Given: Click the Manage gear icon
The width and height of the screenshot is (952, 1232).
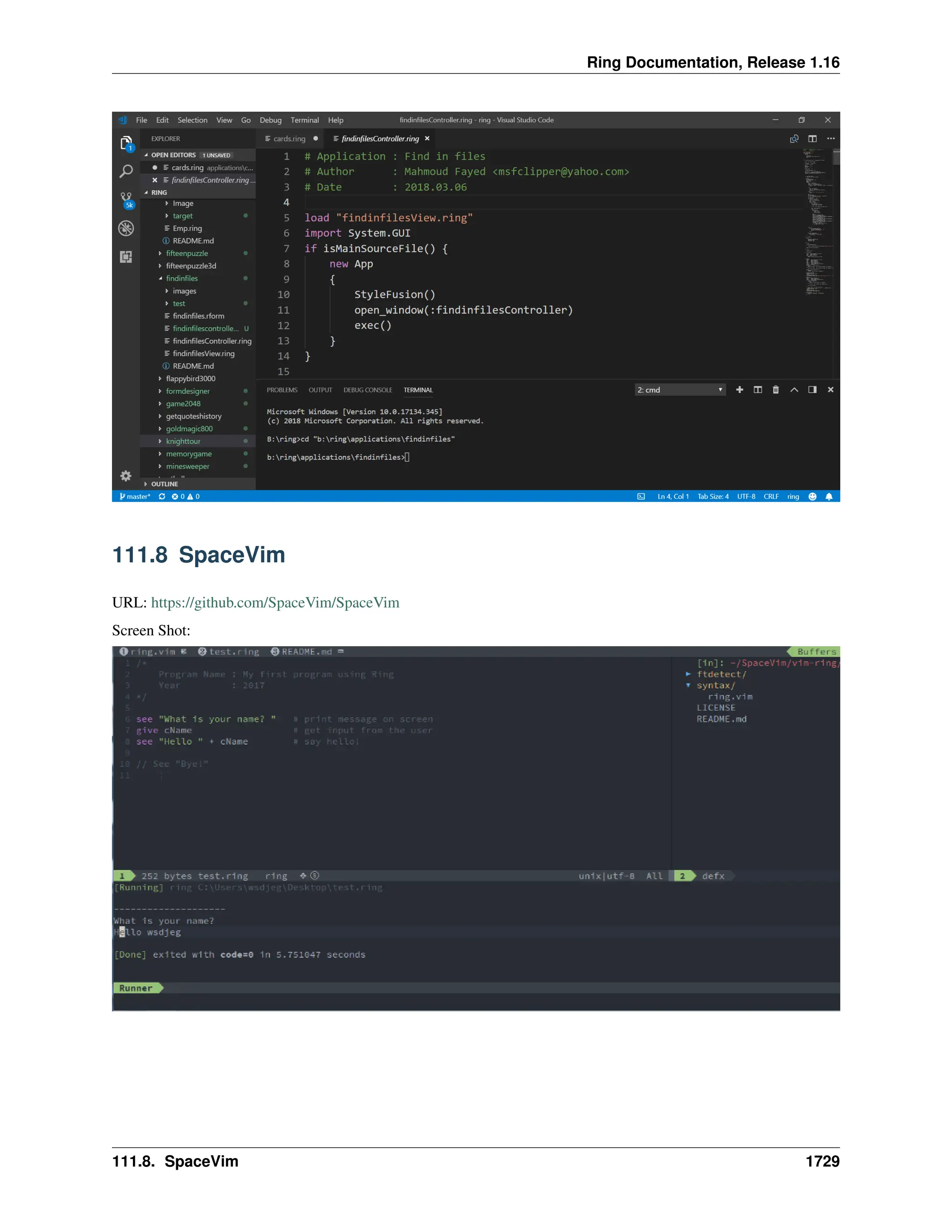Looking at the screenshot, I should [126, 476].
